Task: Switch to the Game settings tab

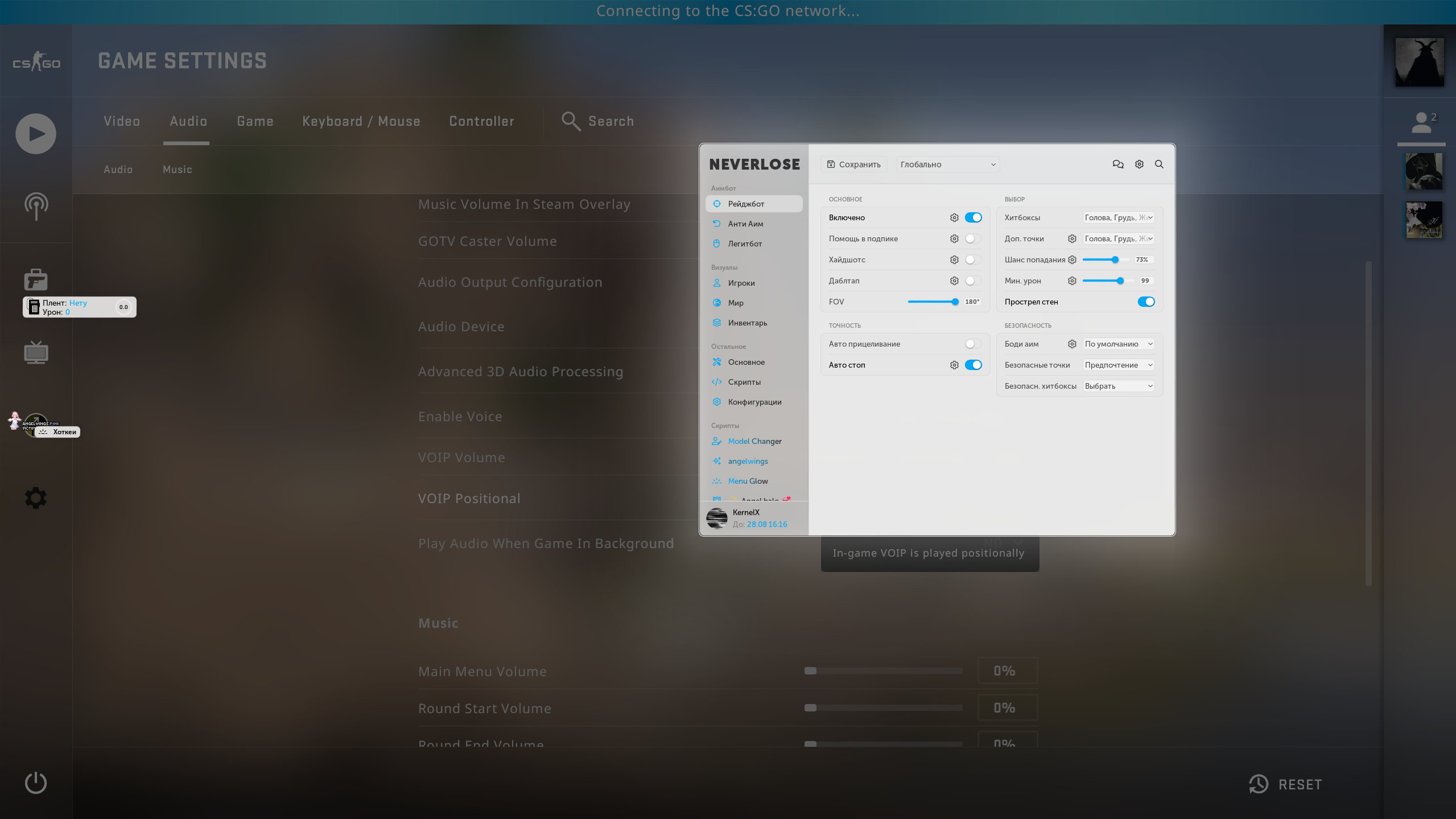Action: click(255, 121)
